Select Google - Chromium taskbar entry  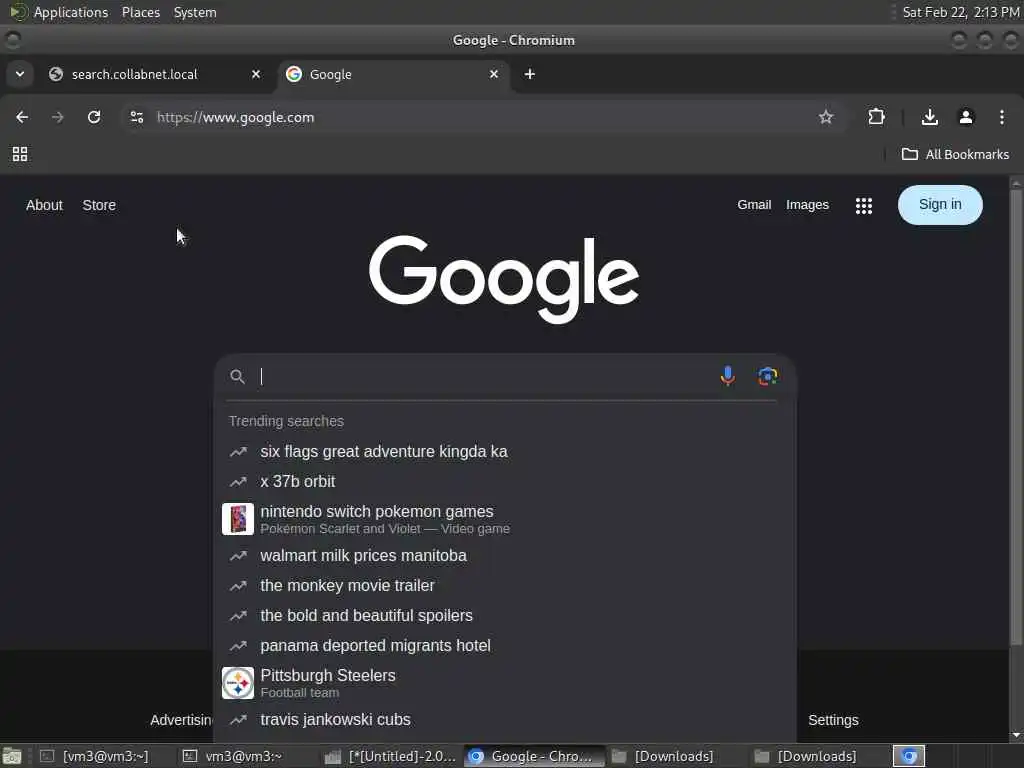(534, 756)
